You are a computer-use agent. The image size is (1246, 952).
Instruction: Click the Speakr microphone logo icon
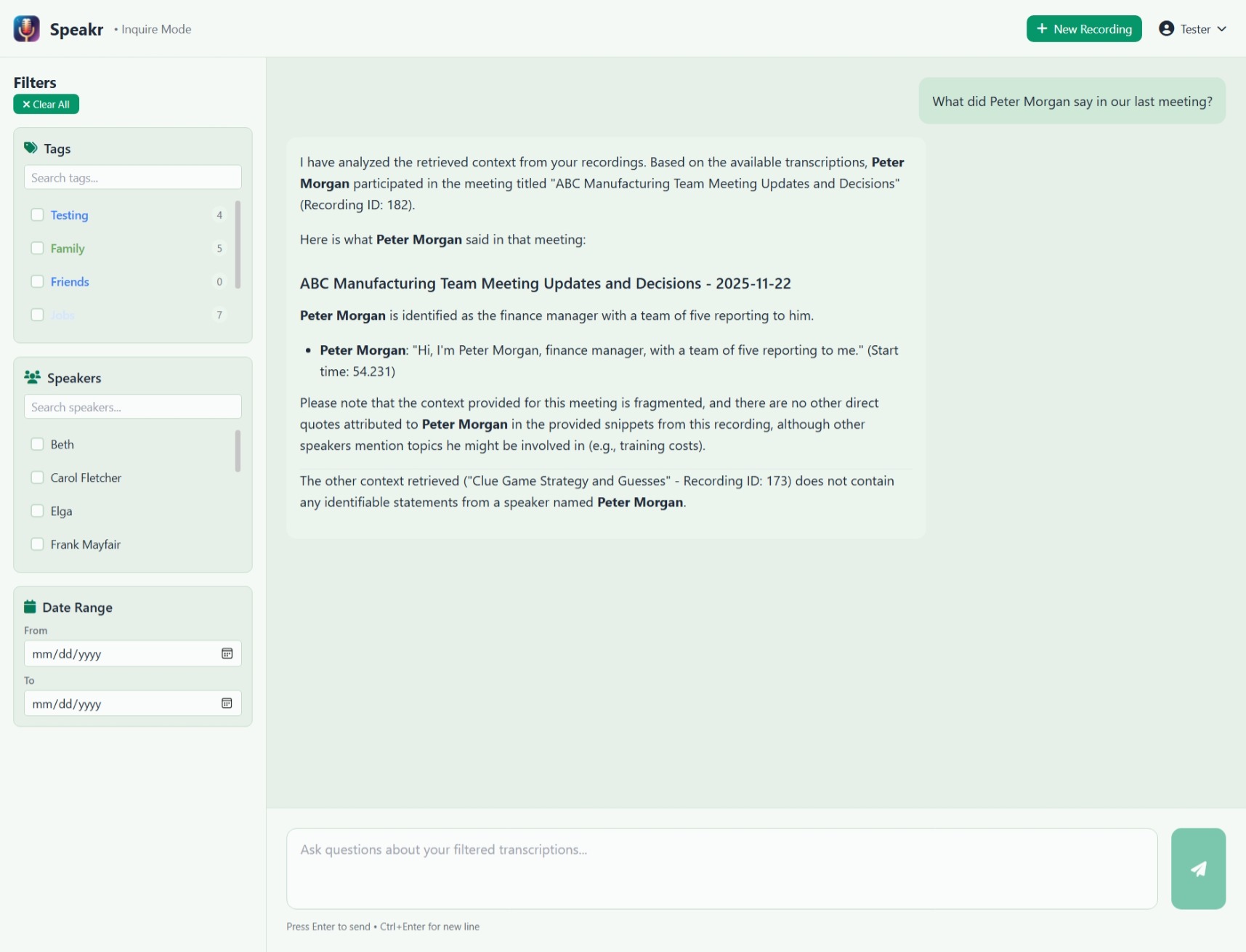pyautogui.click(x=27, y=29)
